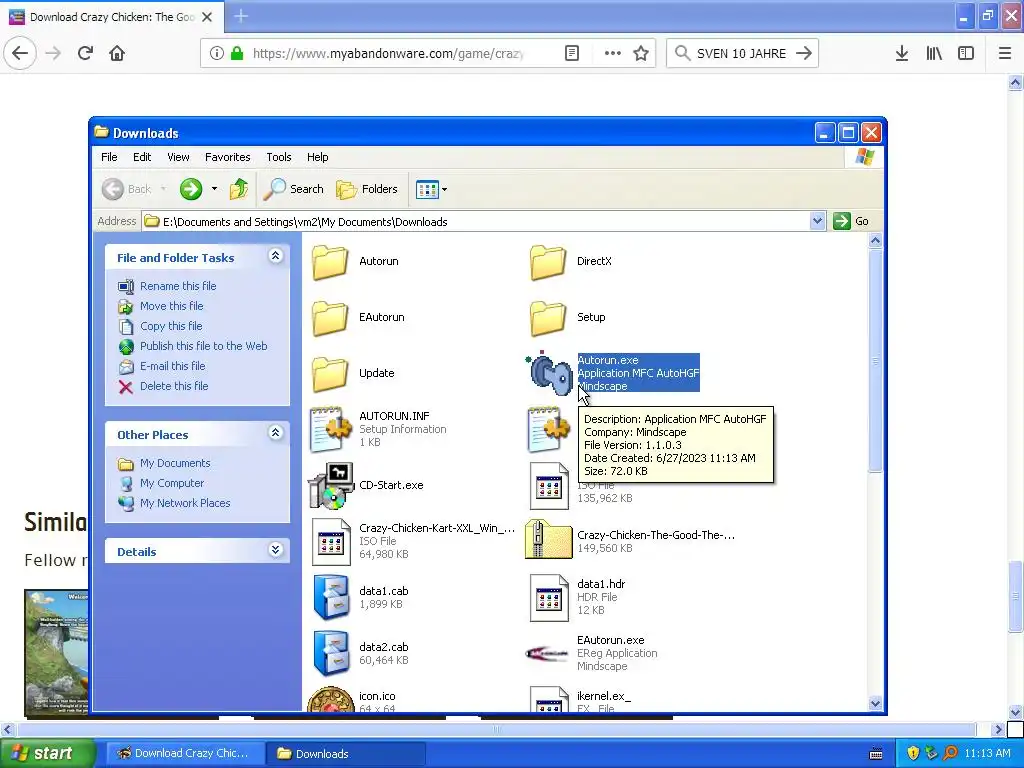This screenshot has width=1024, height=768.
Task: Switch to Download Crazy Chicken taskbar item
Action: (185, 753)
